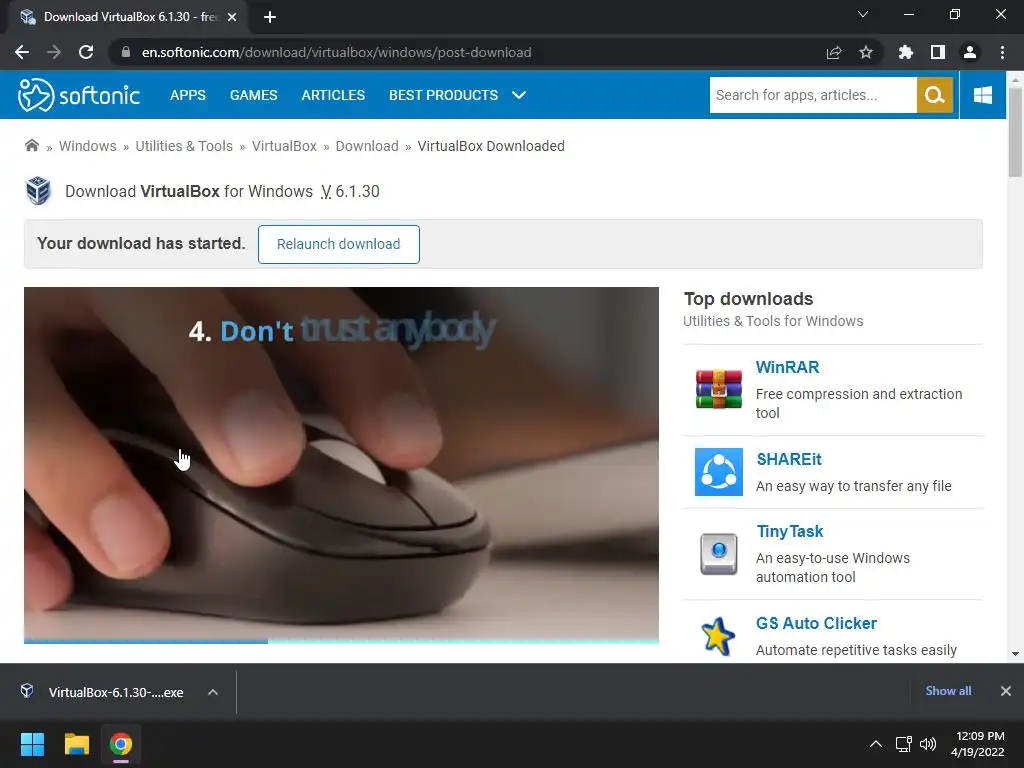
Task: Open tab search chevron in title bar
Action: click(863, 14)
